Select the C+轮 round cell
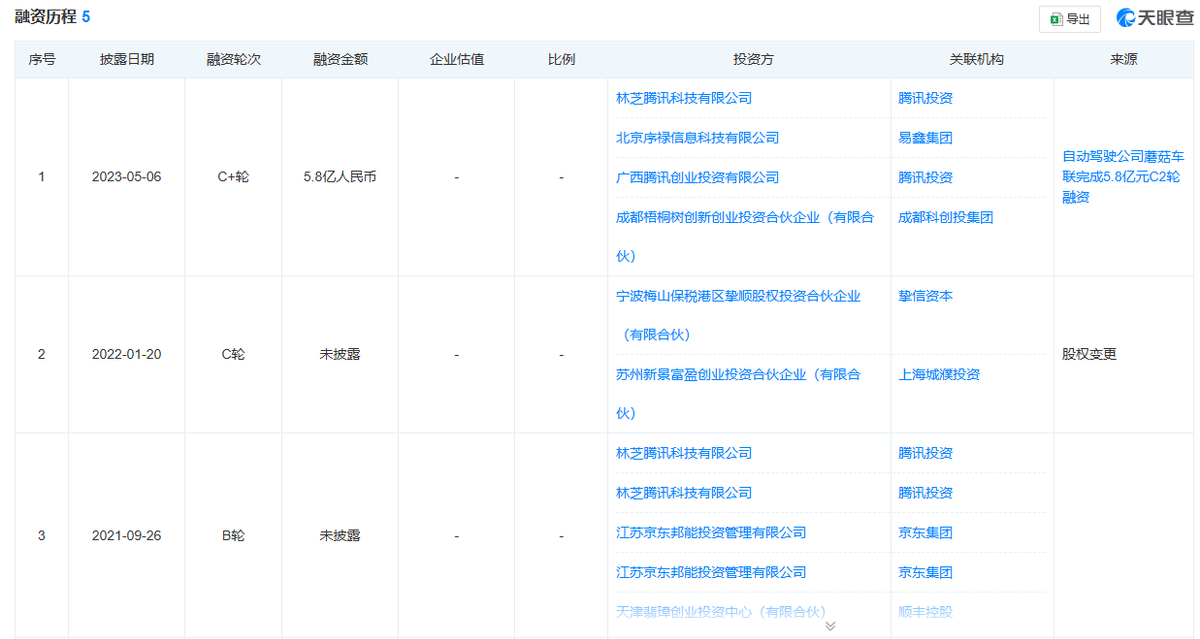Image resolution: width=1200 pixels, height=639 pixels. [x=233, y=177]
